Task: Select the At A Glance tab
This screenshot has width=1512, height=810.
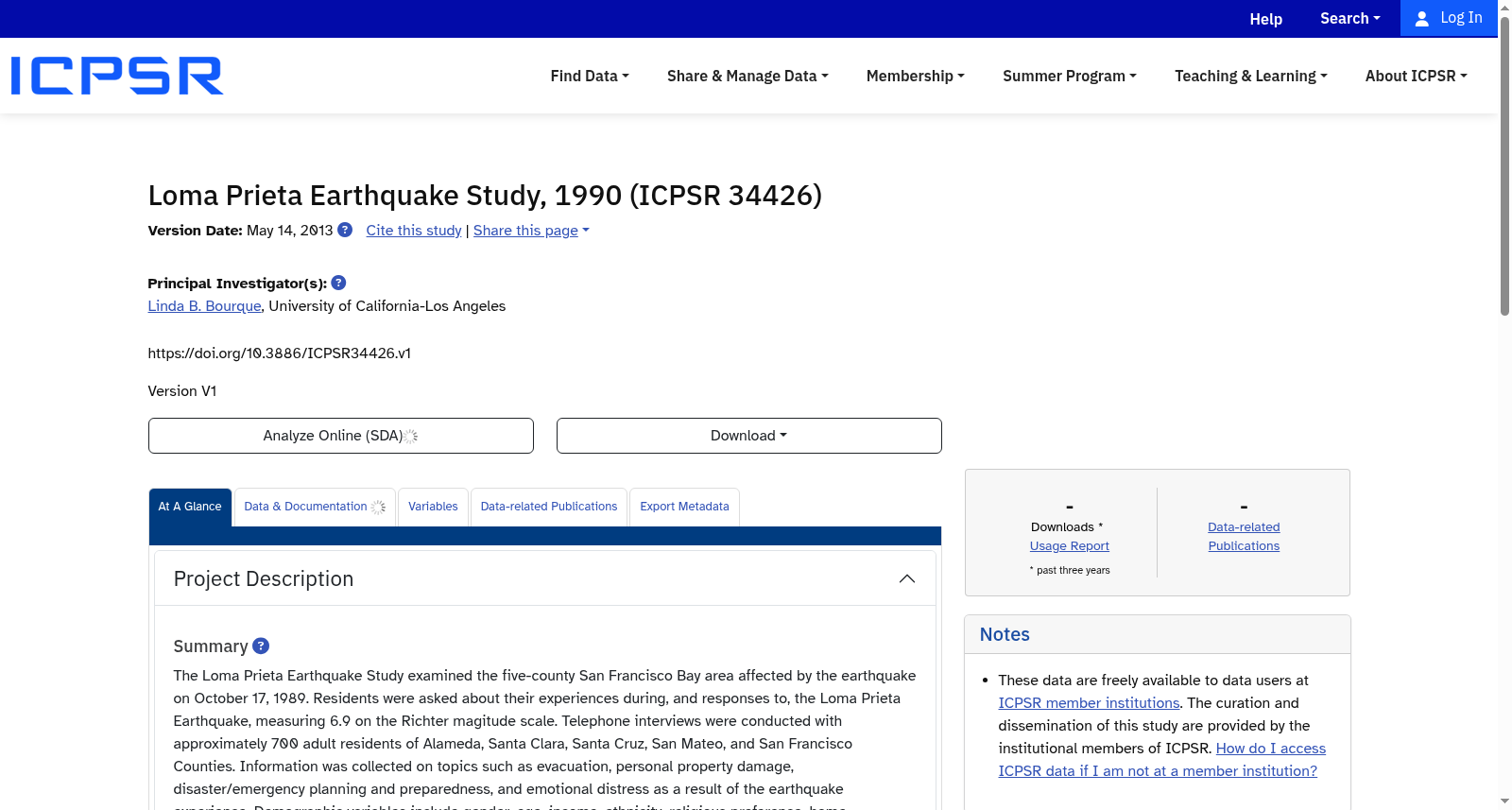Action: 190,507
